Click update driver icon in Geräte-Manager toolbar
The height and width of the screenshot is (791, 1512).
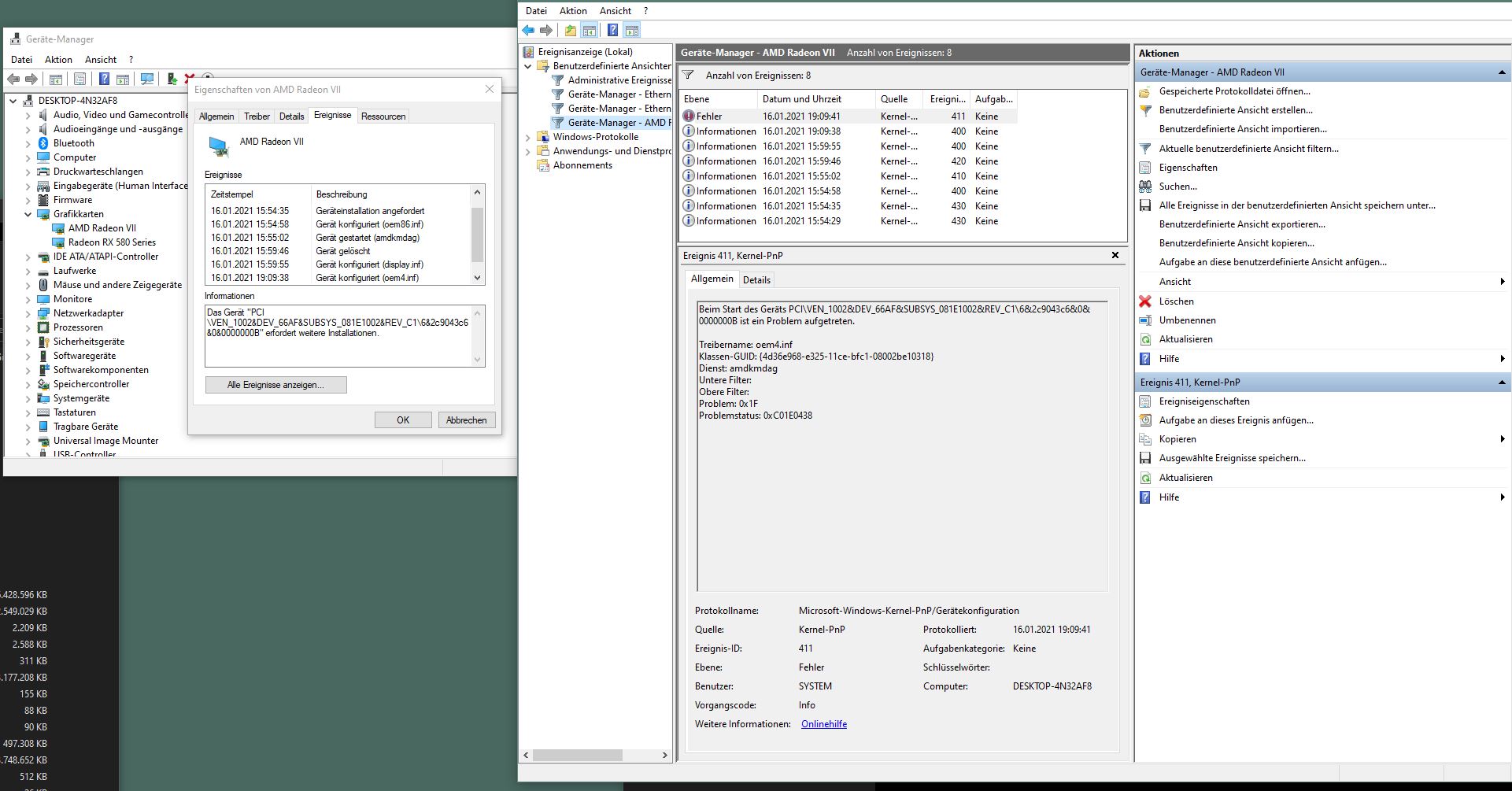click(172, 79)
